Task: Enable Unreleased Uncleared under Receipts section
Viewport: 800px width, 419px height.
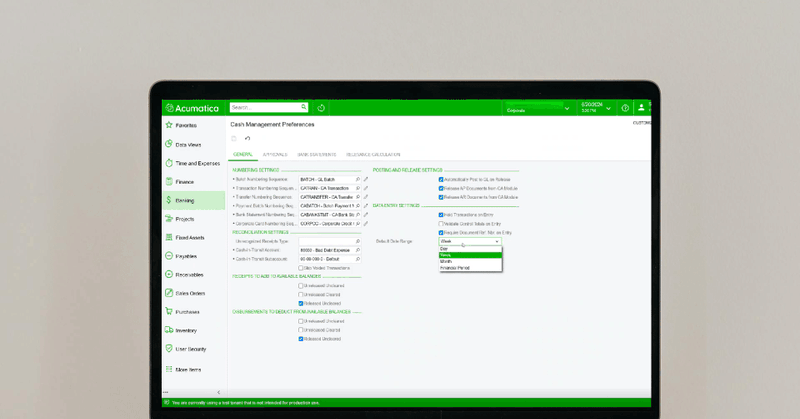Action: tap(301, 286)
